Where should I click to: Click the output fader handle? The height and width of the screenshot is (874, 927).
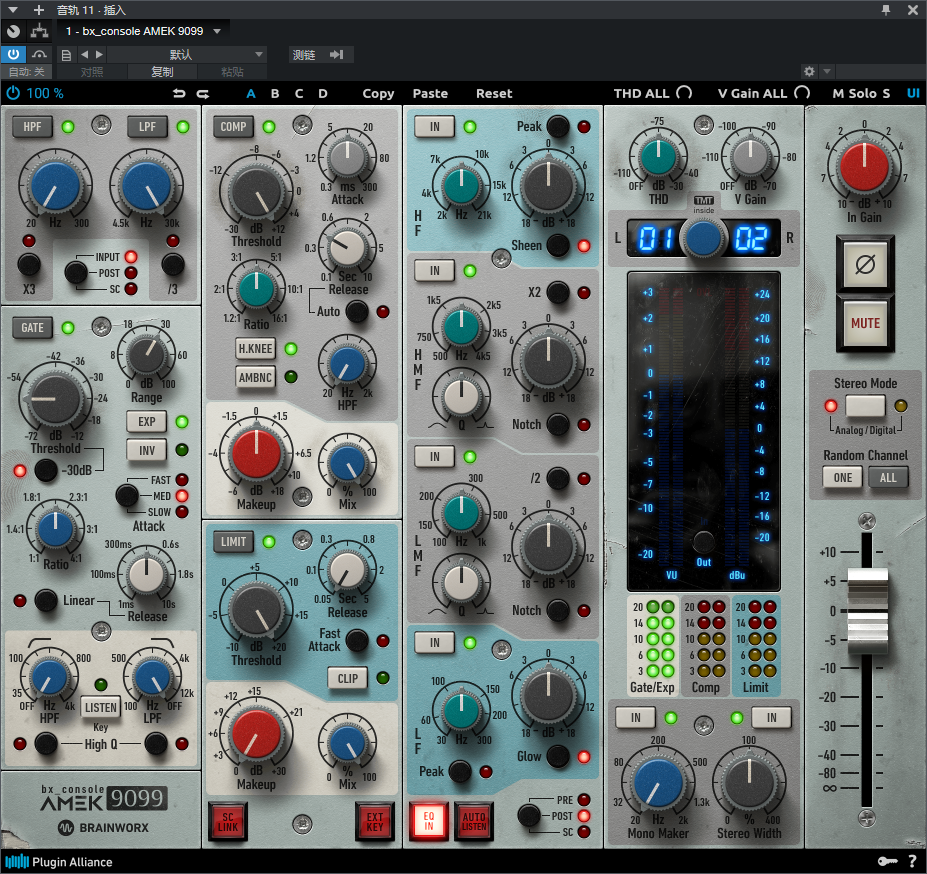(867, 611)
